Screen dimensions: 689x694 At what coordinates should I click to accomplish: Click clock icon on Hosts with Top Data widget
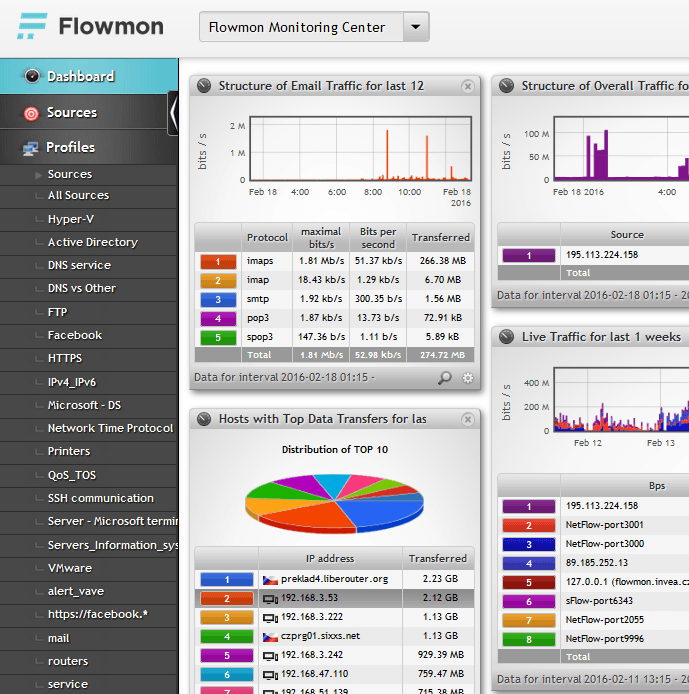coord(204,419)
